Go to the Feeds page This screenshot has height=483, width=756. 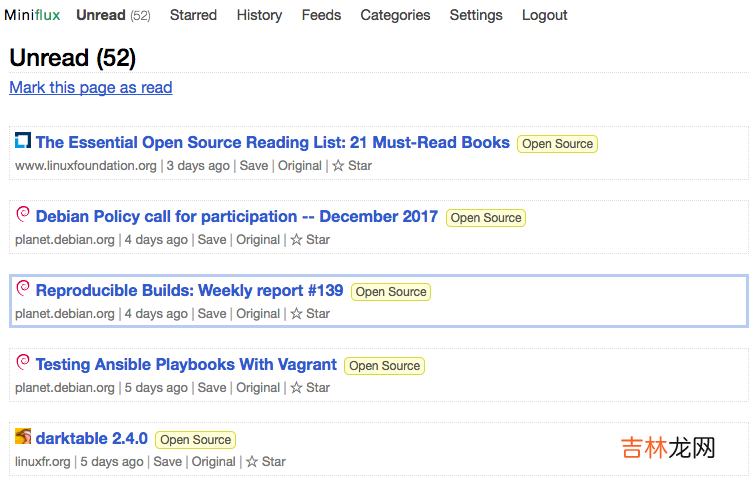point(321,15)
